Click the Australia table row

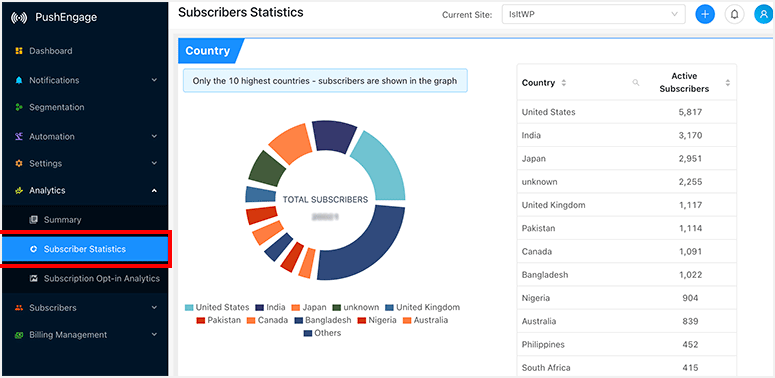[x=627, y=321]
